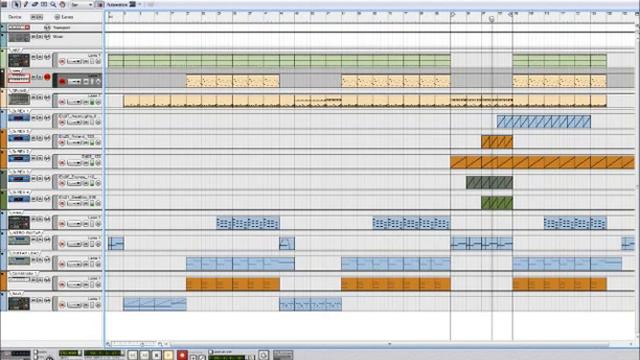Click the Rewind transport button
640x360 pixels.
coord(132,355)
